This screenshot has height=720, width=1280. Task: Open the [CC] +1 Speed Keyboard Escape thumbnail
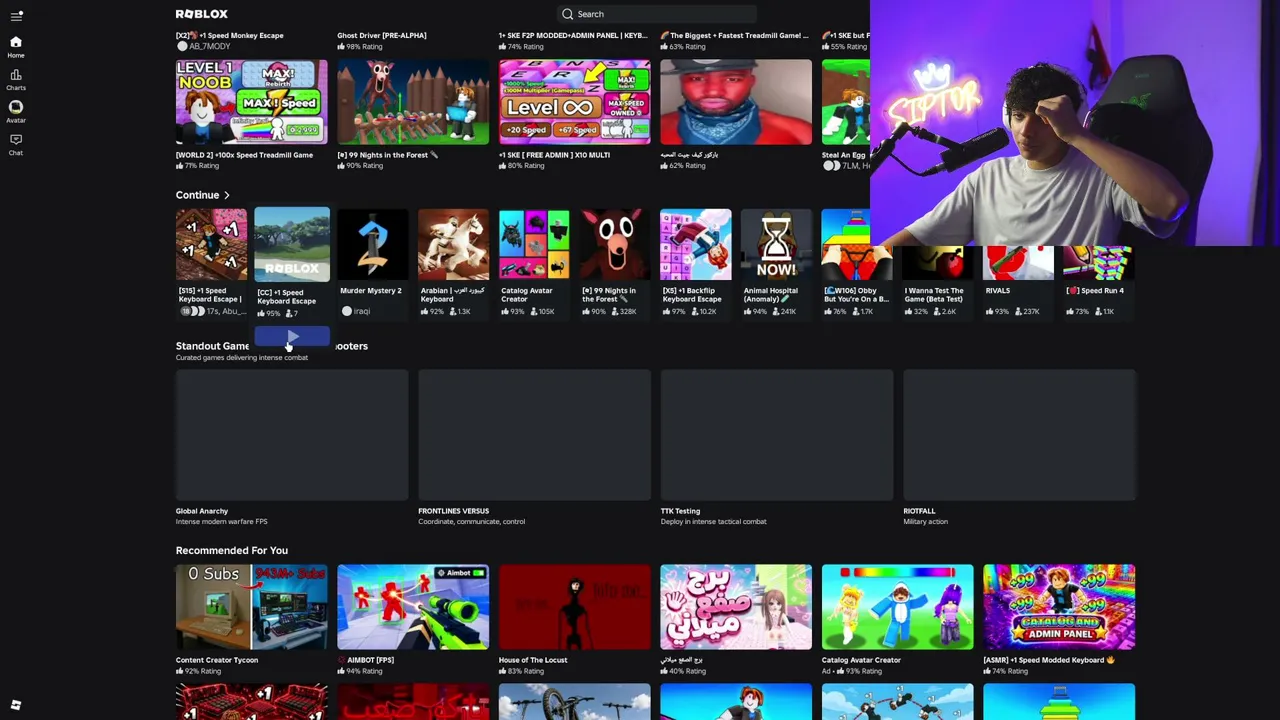coord(292,245)
